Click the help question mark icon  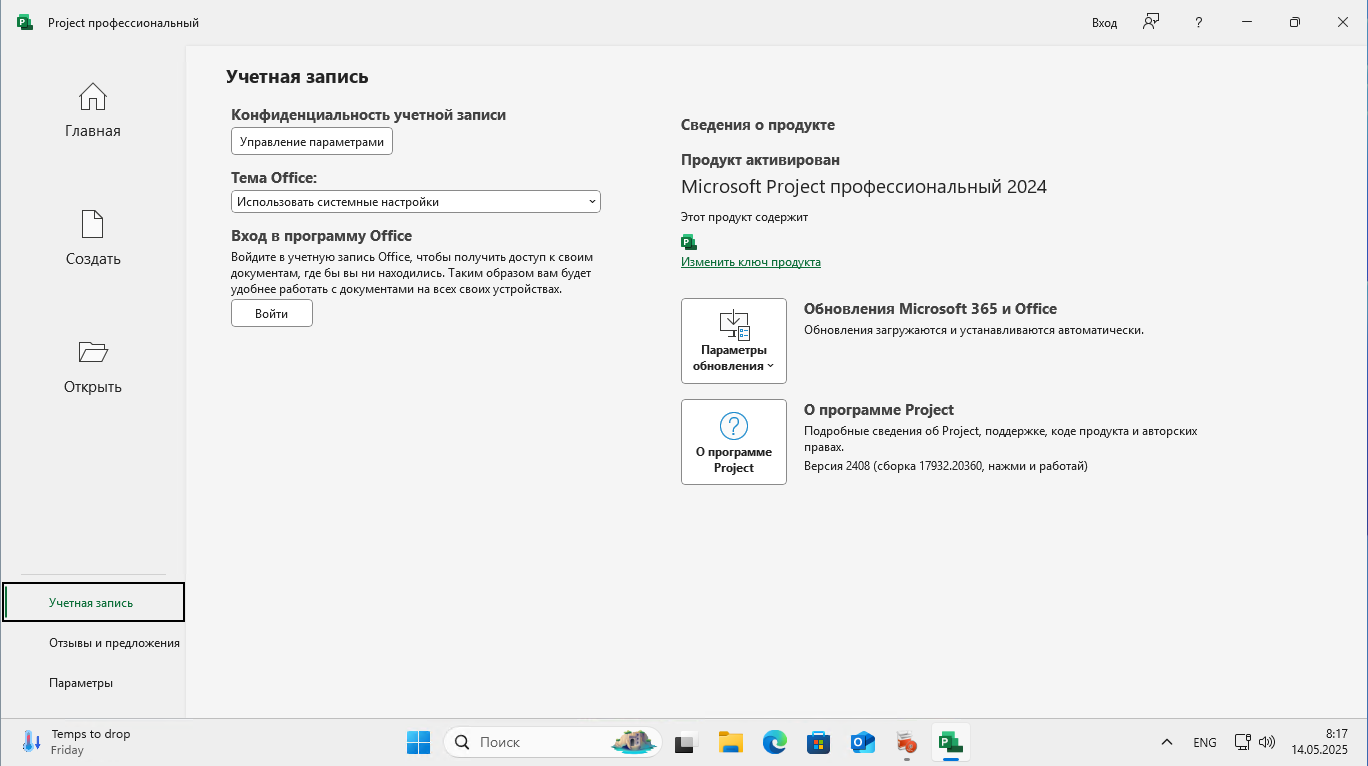click(x=1198, y=23)
